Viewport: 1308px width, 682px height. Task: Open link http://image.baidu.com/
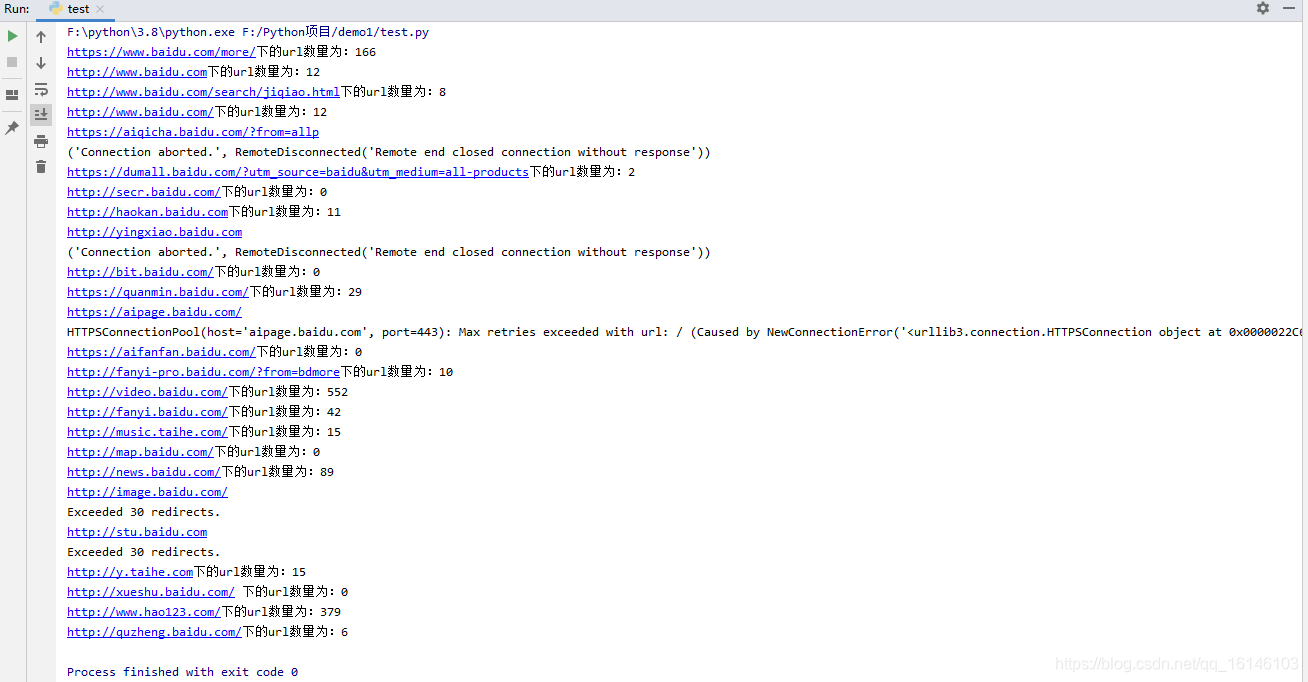pos(147,492)
